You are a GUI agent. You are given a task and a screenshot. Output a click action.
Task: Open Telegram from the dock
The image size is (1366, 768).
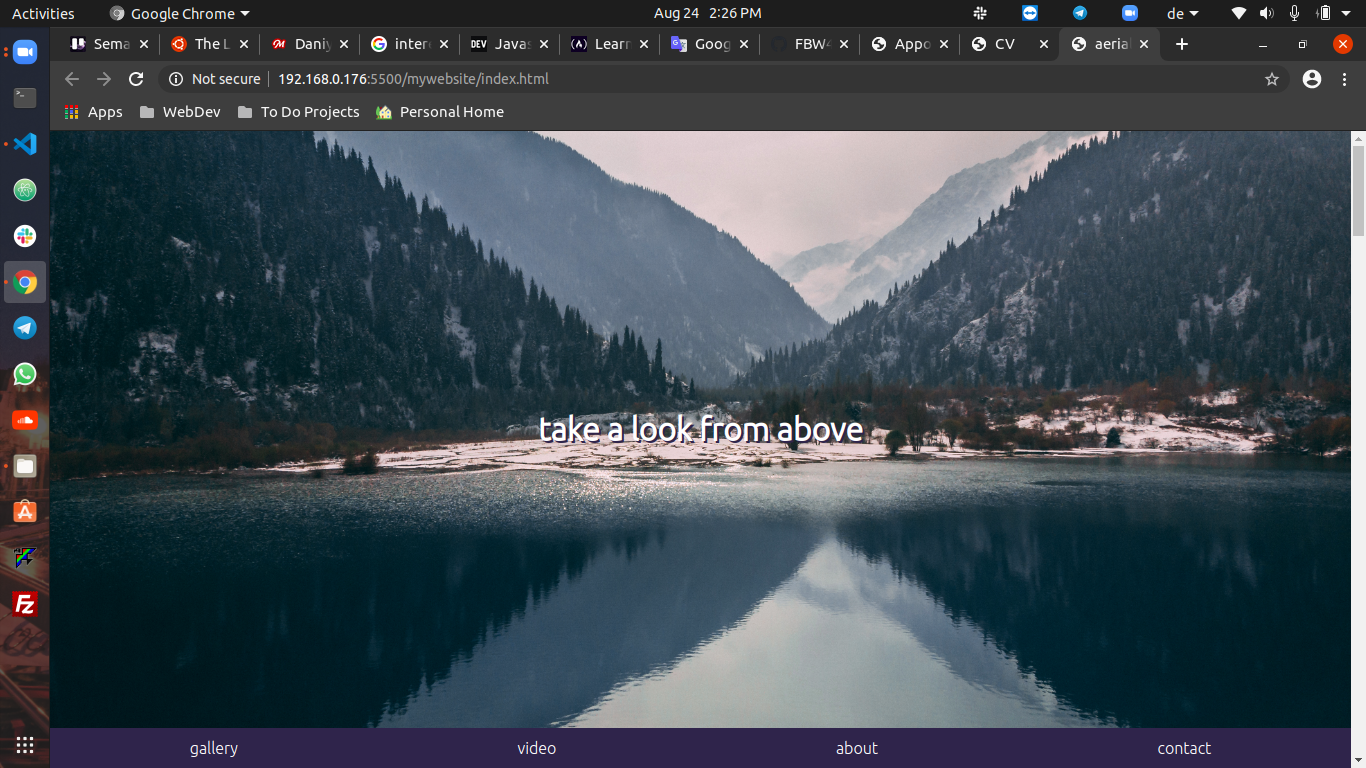24,328
